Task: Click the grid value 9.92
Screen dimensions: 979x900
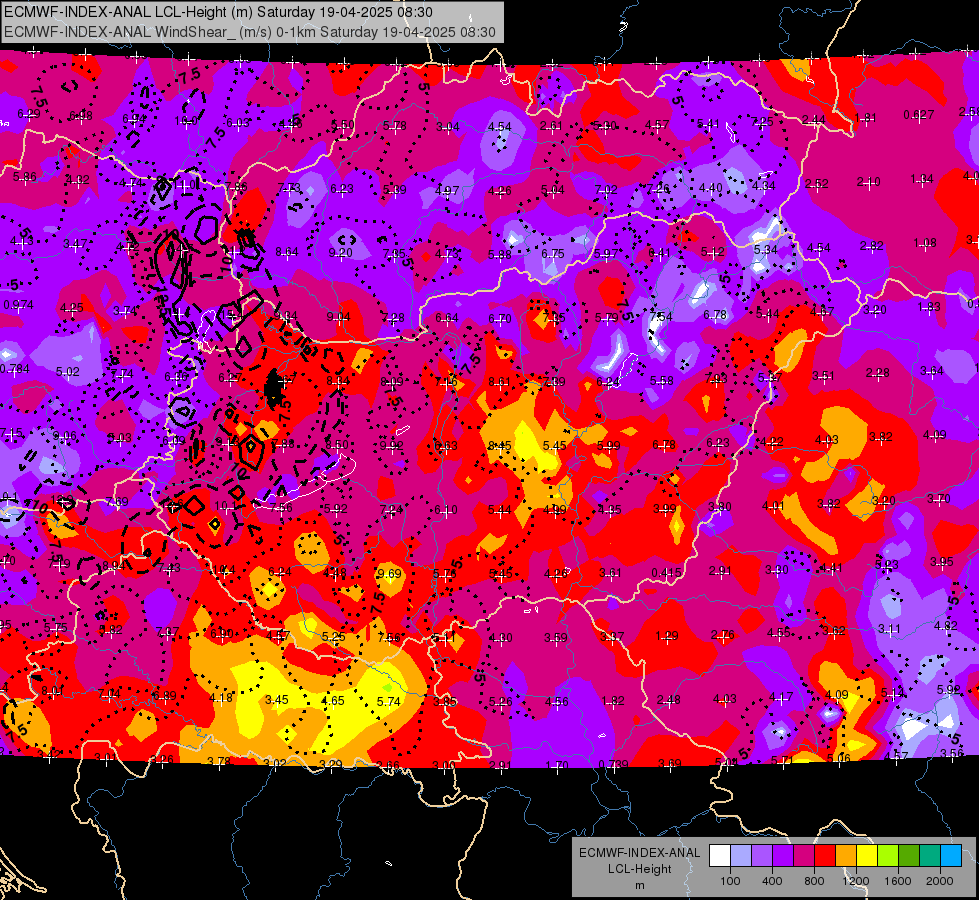Action: [x=391, y=445]
